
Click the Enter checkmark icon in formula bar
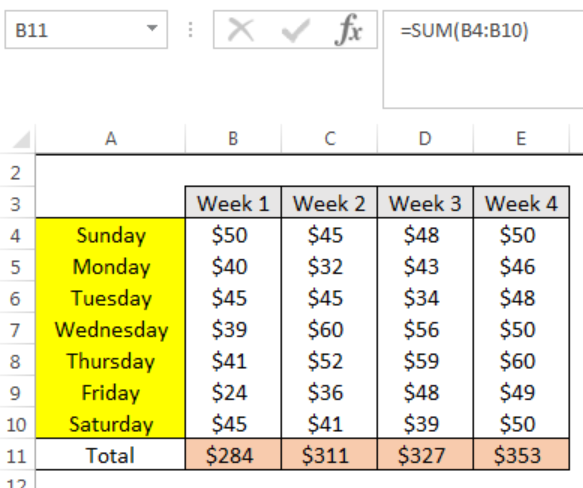click(296, 30)
